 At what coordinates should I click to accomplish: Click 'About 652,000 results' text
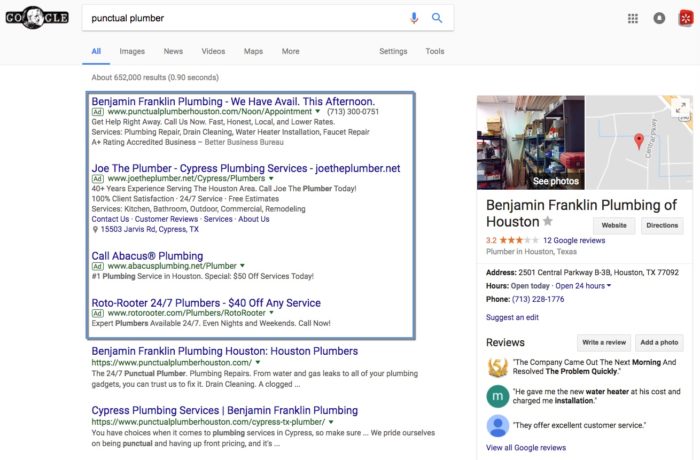tap(155, 78)
